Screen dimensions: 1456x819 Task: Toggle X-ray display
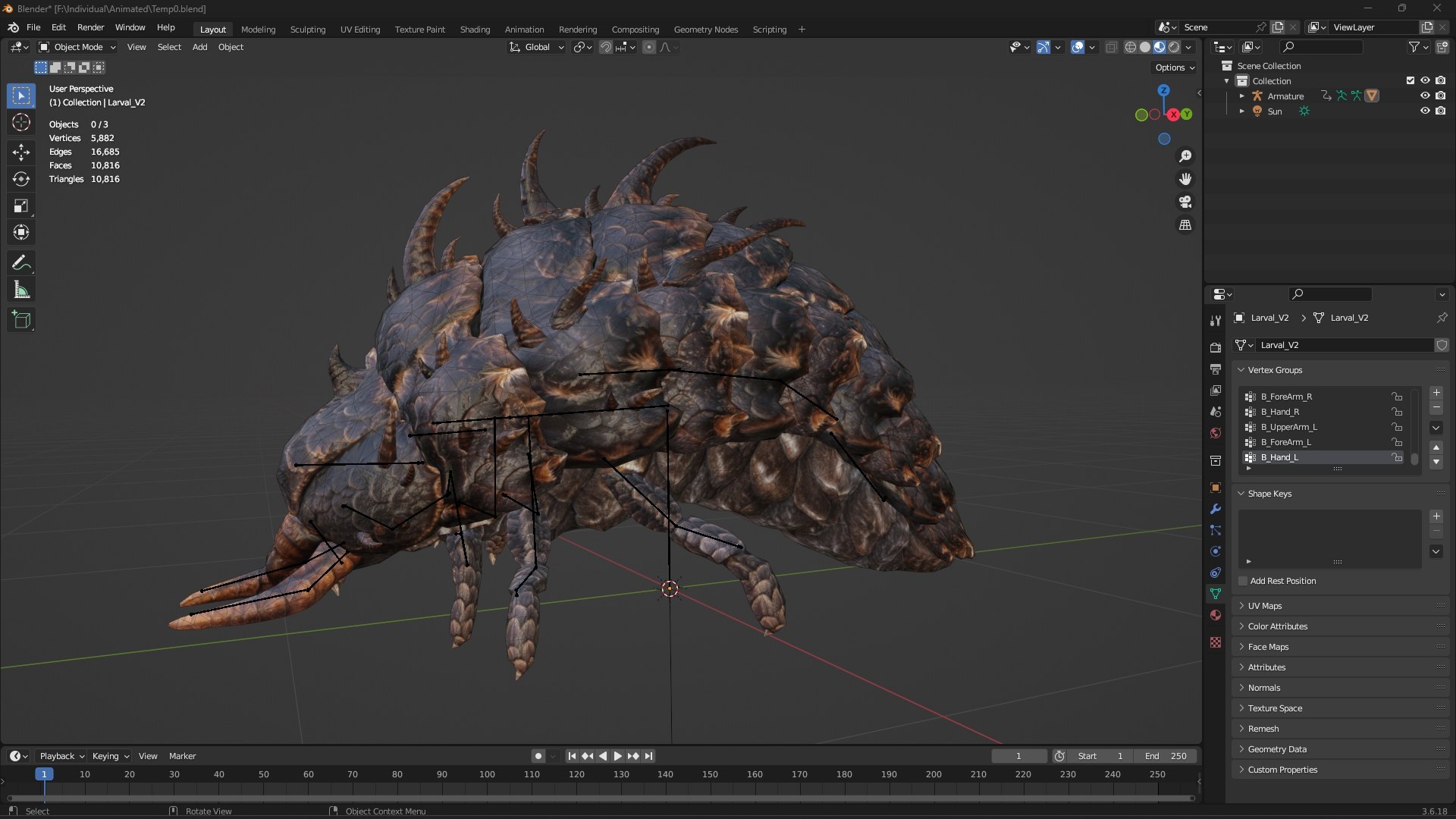pos(1111,47)
